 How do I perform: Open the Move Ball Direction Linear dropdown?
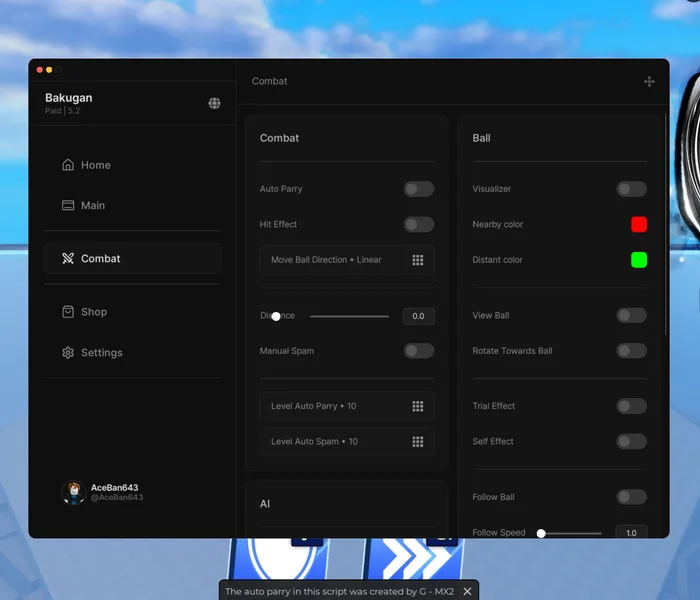coord(347,260)
